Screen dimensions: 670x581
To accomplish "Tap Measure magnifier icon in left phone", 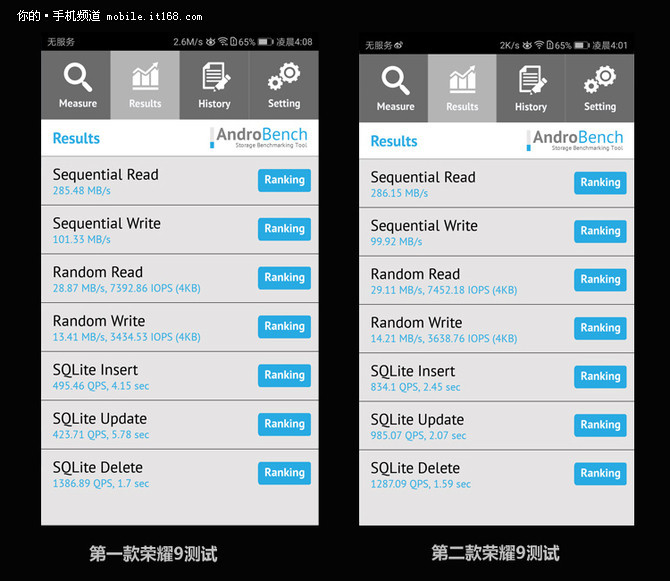I will tap(77, 77).
